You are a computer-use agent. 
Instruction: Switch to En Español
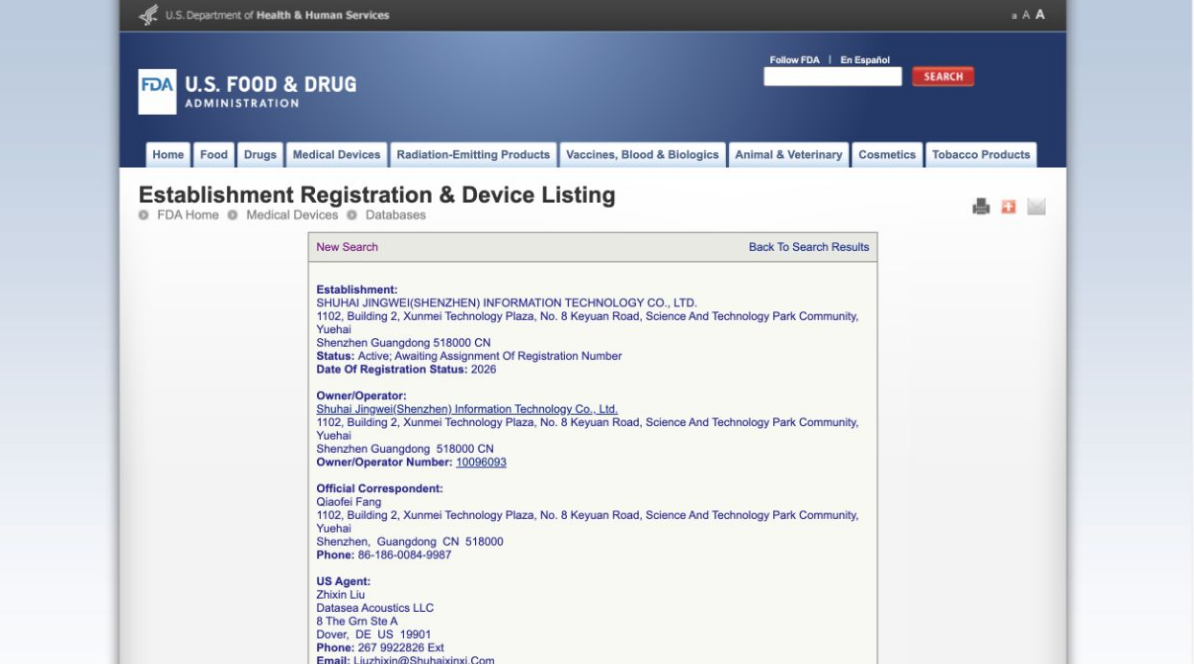click(x=864, y=59)
